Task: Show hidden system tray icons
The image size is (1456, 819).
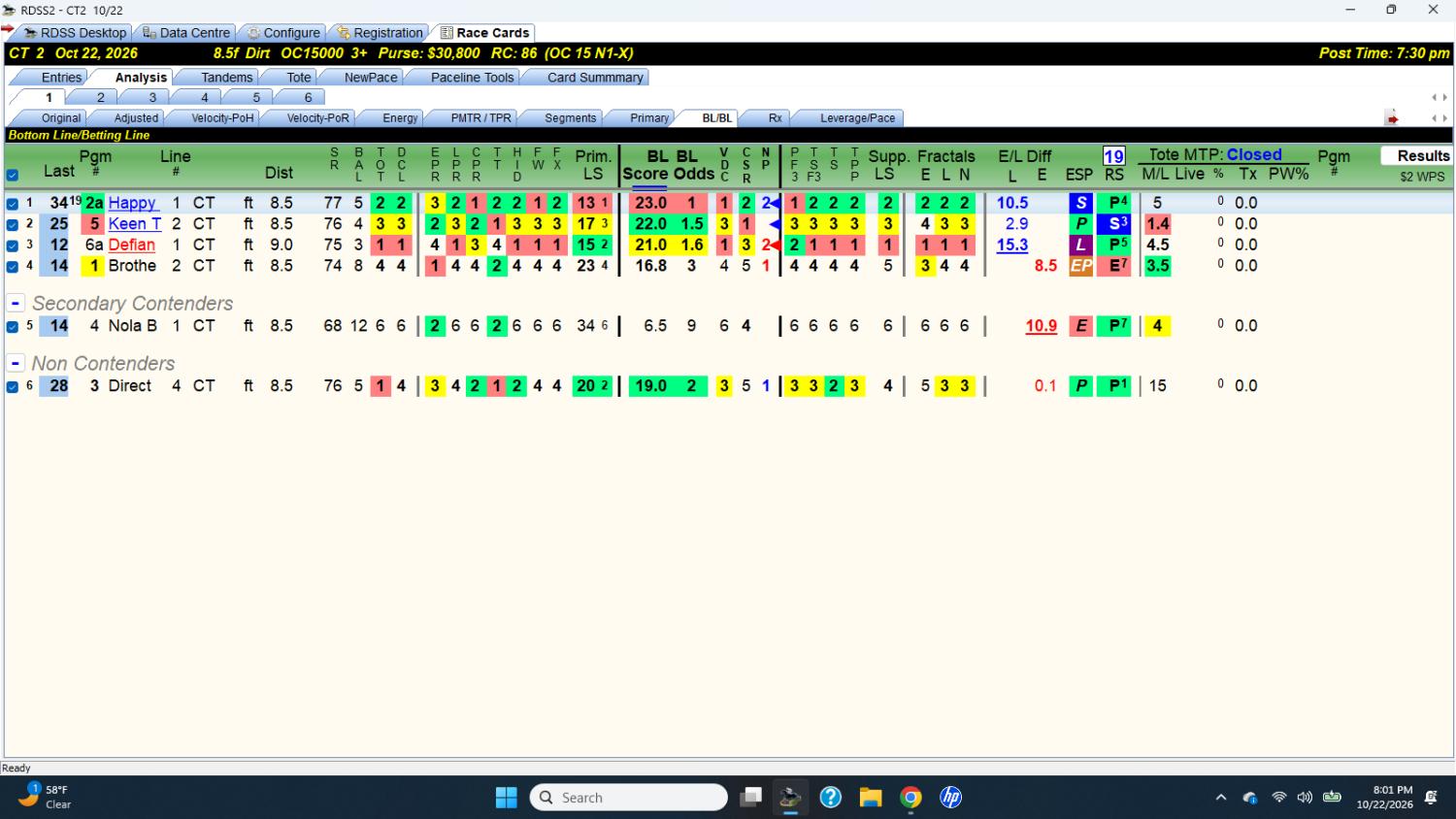Action: click(1221, 798)
